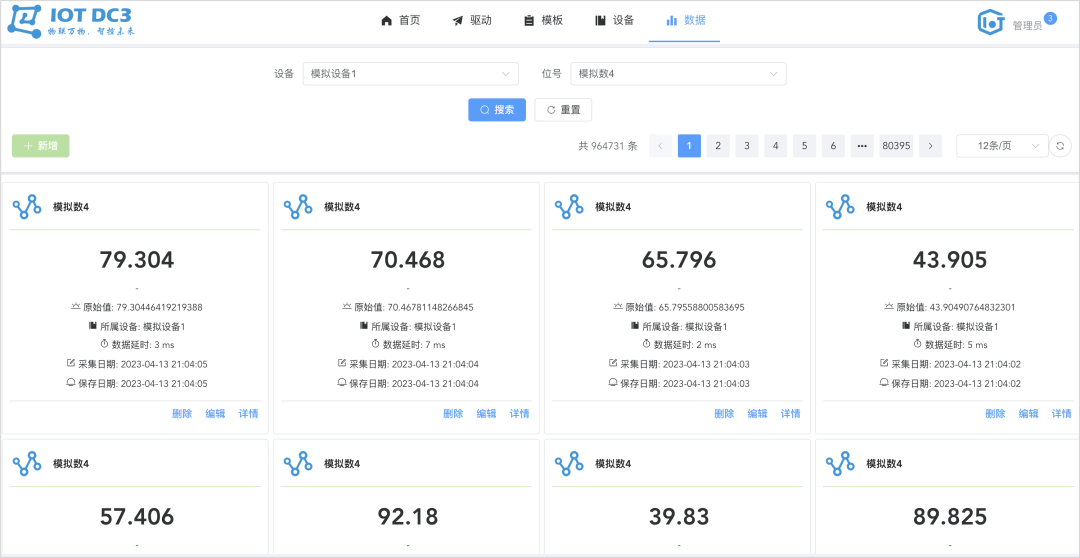The height and width of the screenshot is (558, 1080).
Task: Delete the 79.304 record via 删除
Action: coord(182,414)
